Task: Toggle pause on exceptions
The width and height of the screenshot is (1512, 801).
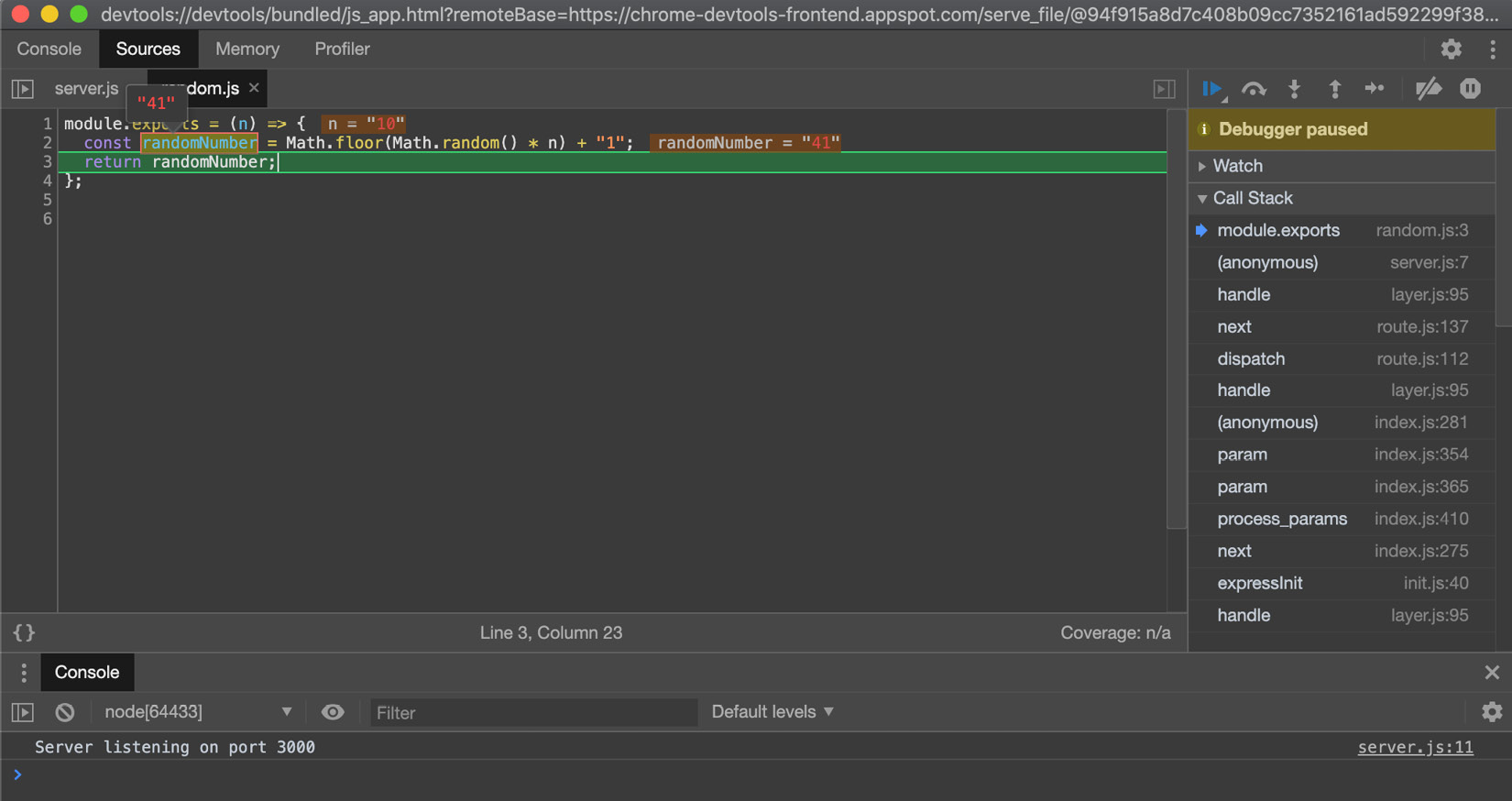Action: [1470, 89]
